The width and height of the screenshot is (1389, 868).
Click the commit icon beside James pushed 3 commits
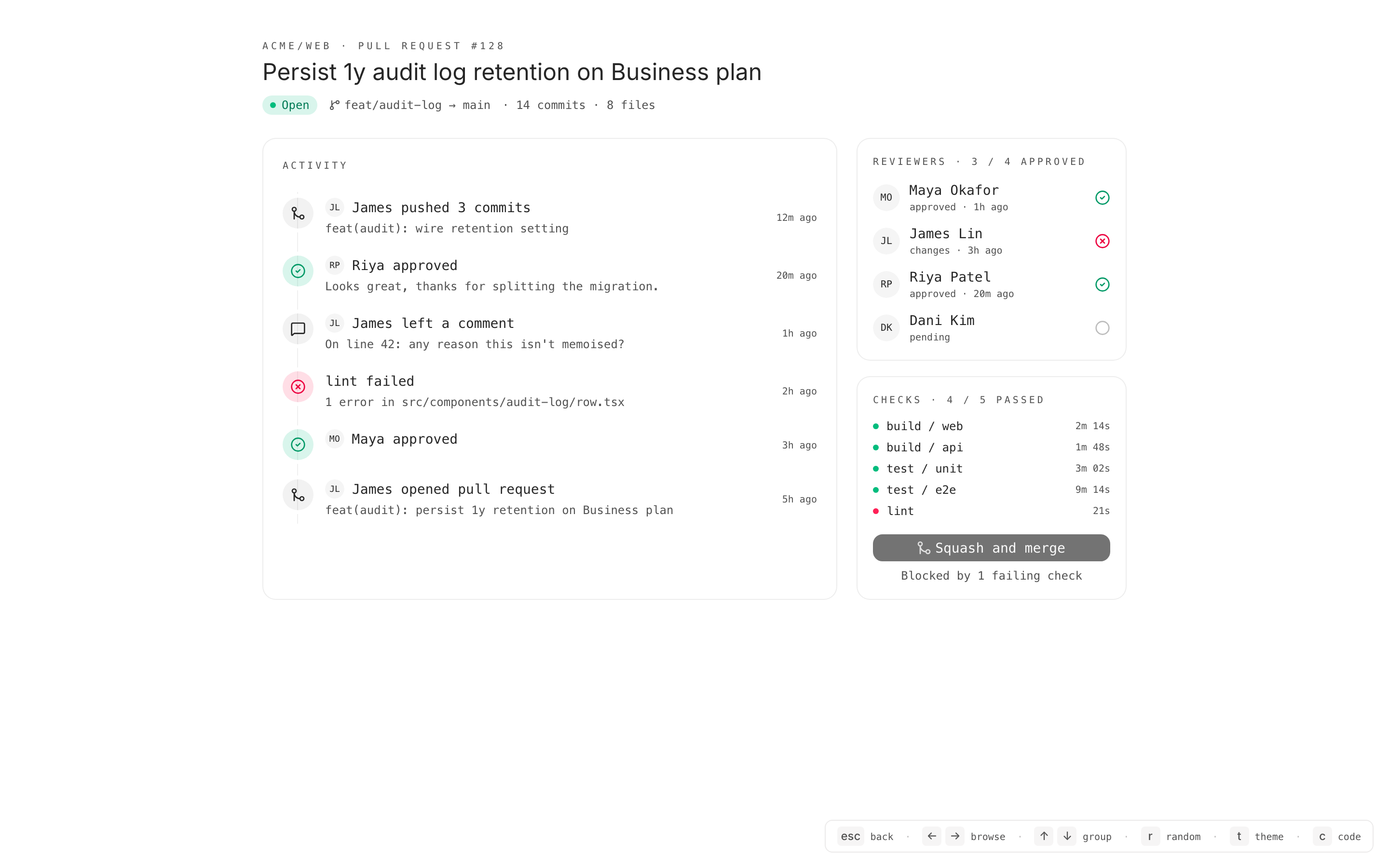click(298, 214)
